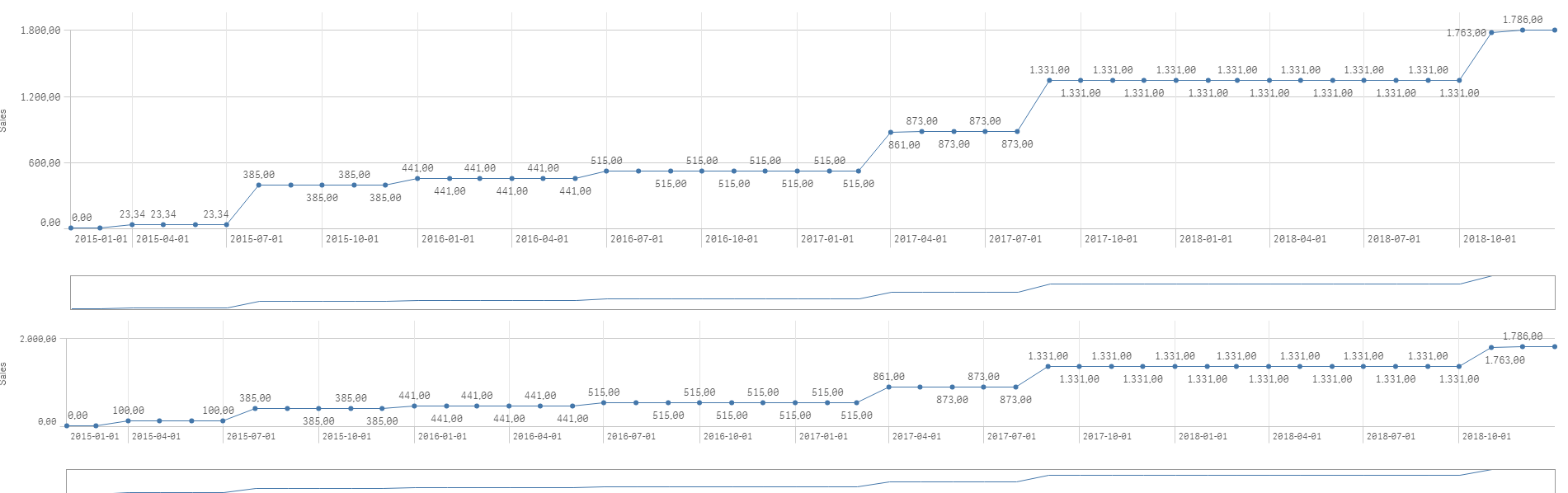The image size is (1568, 493).
Task: Click 2015-10-01 on upper chart x-axis
Action: (352, 239)
